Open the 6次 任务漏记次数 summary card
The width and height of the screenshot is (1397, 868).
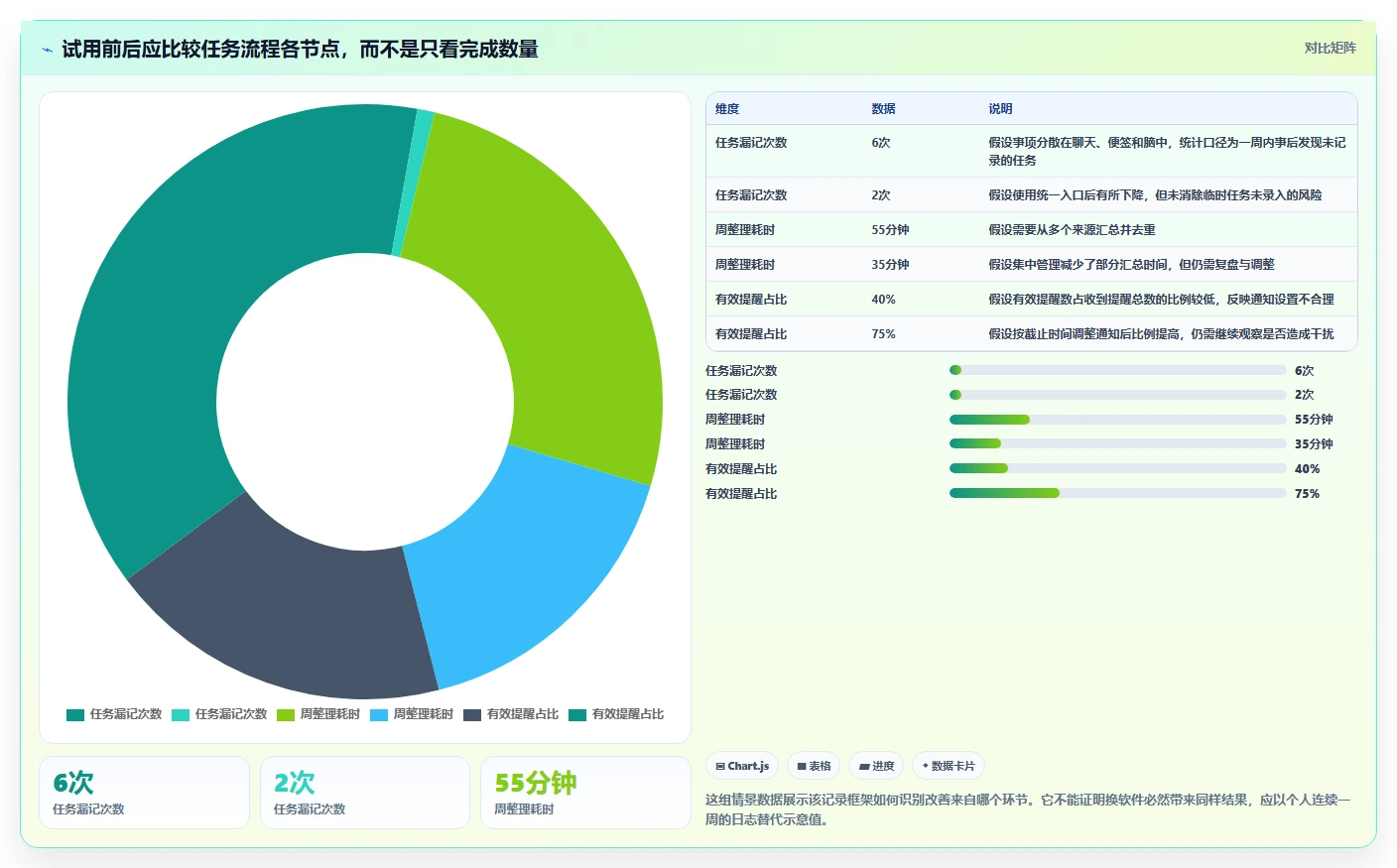[x=144, y=793]
